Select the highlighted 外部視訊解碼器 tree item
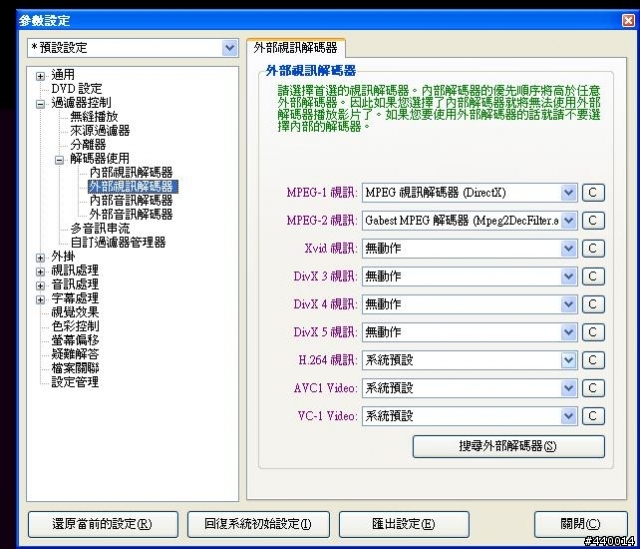 [133, 187]
